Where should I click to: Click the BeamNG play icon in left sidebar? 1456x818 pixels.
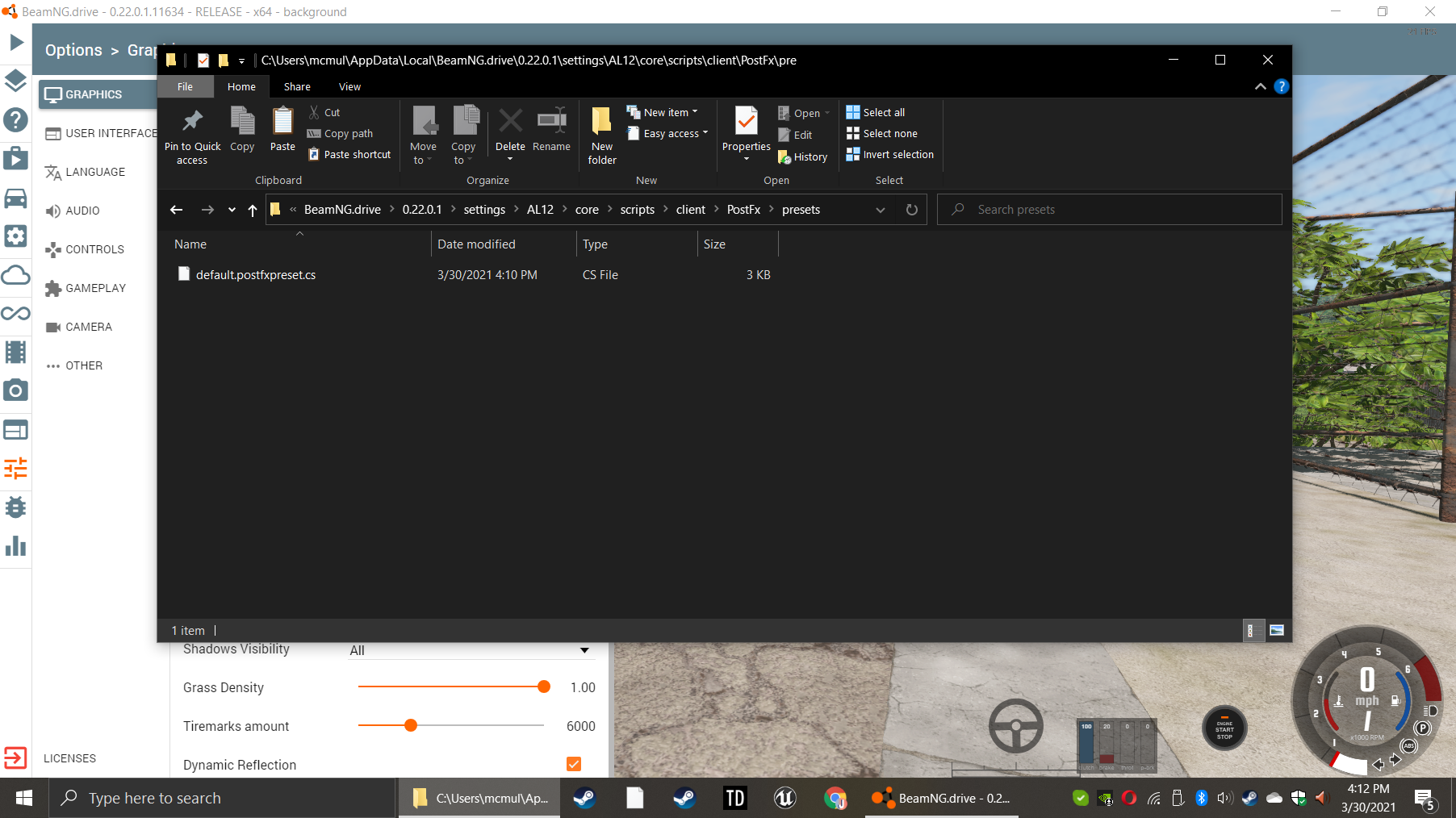16,42
